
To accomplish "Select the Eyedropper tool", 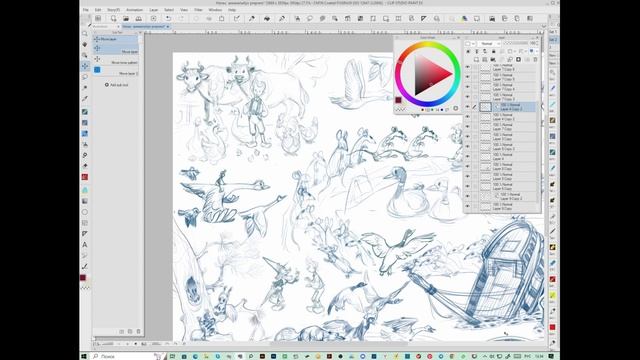I will (x=84, y=98).
